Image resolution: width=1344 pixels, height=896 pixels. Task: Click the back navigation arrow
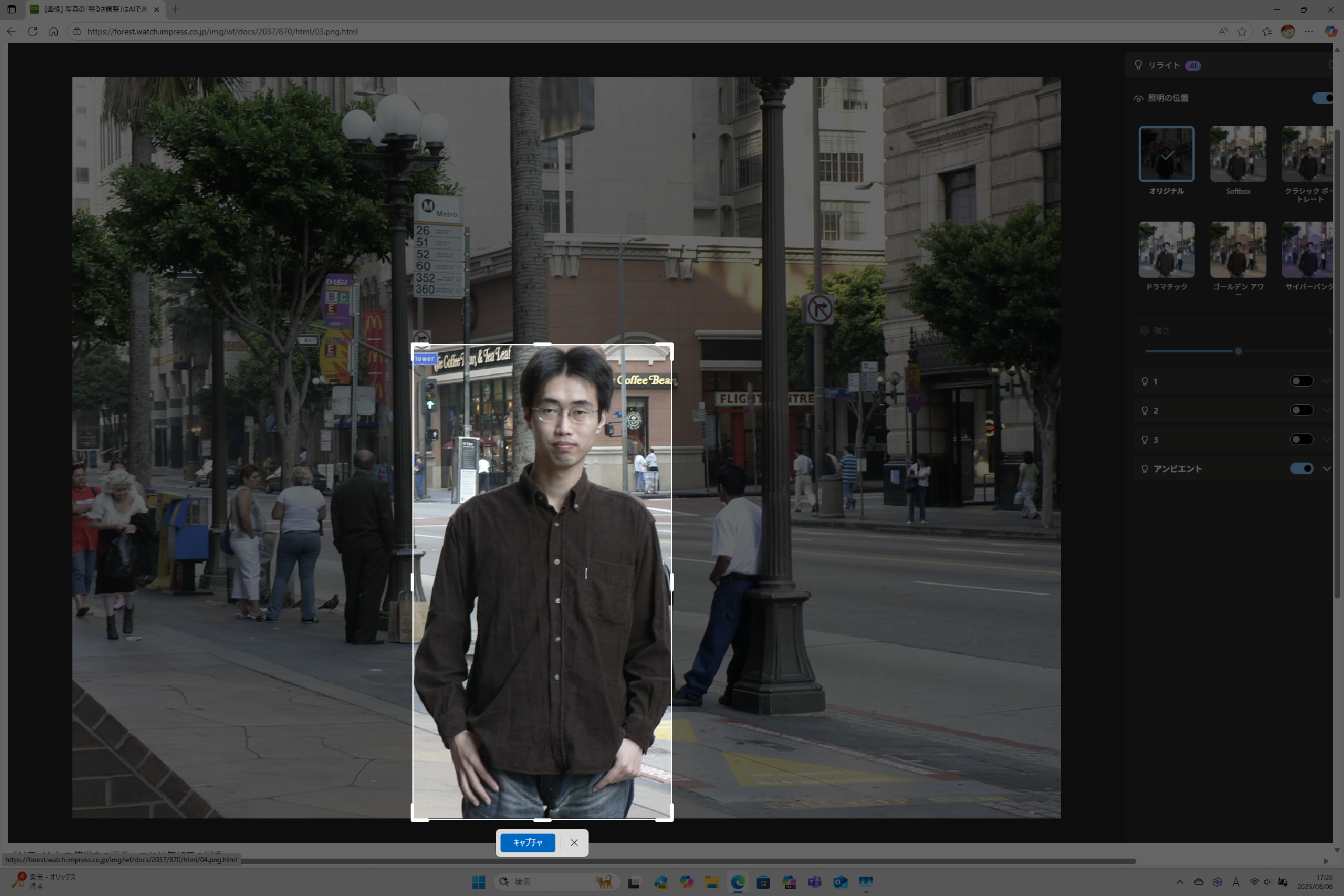pyautogui.click(x=12, y=32)
